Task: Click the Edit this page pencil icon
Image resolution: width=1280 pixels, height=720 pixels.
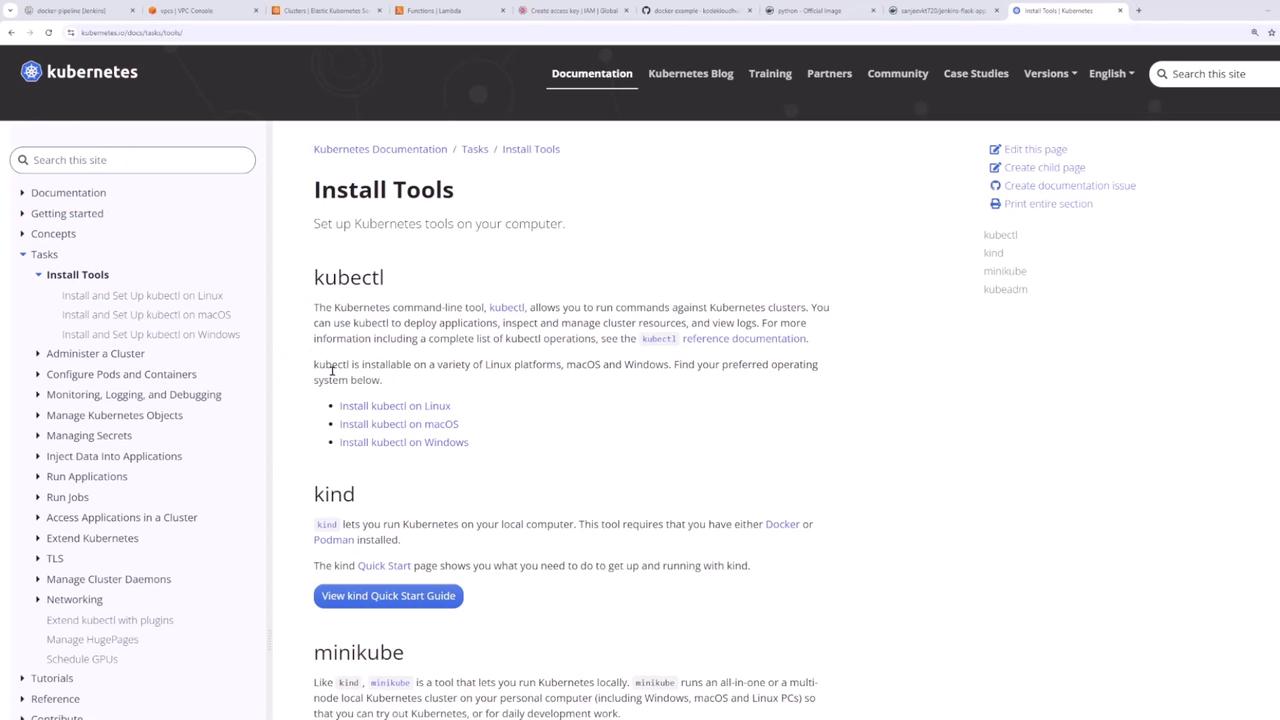Action: coord(995,149)
